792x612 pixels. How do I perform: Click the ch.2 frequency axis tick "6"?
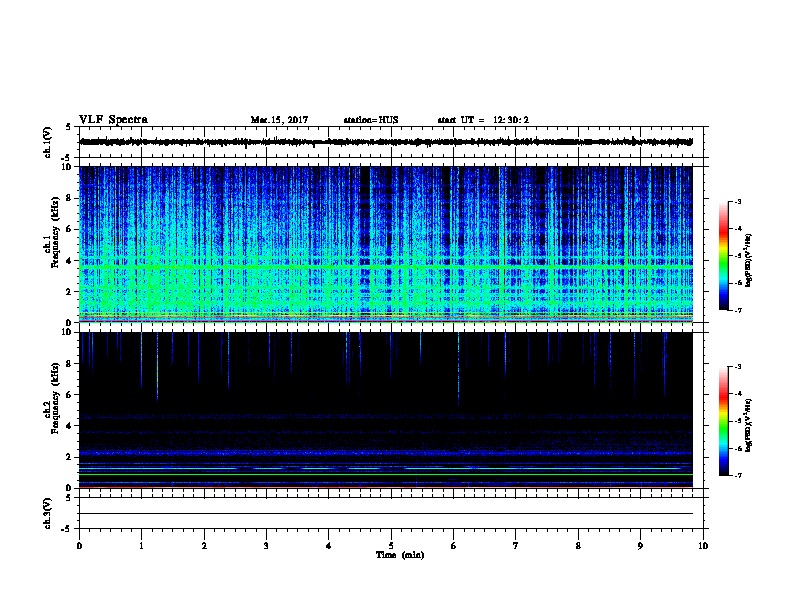coord(69,395)
